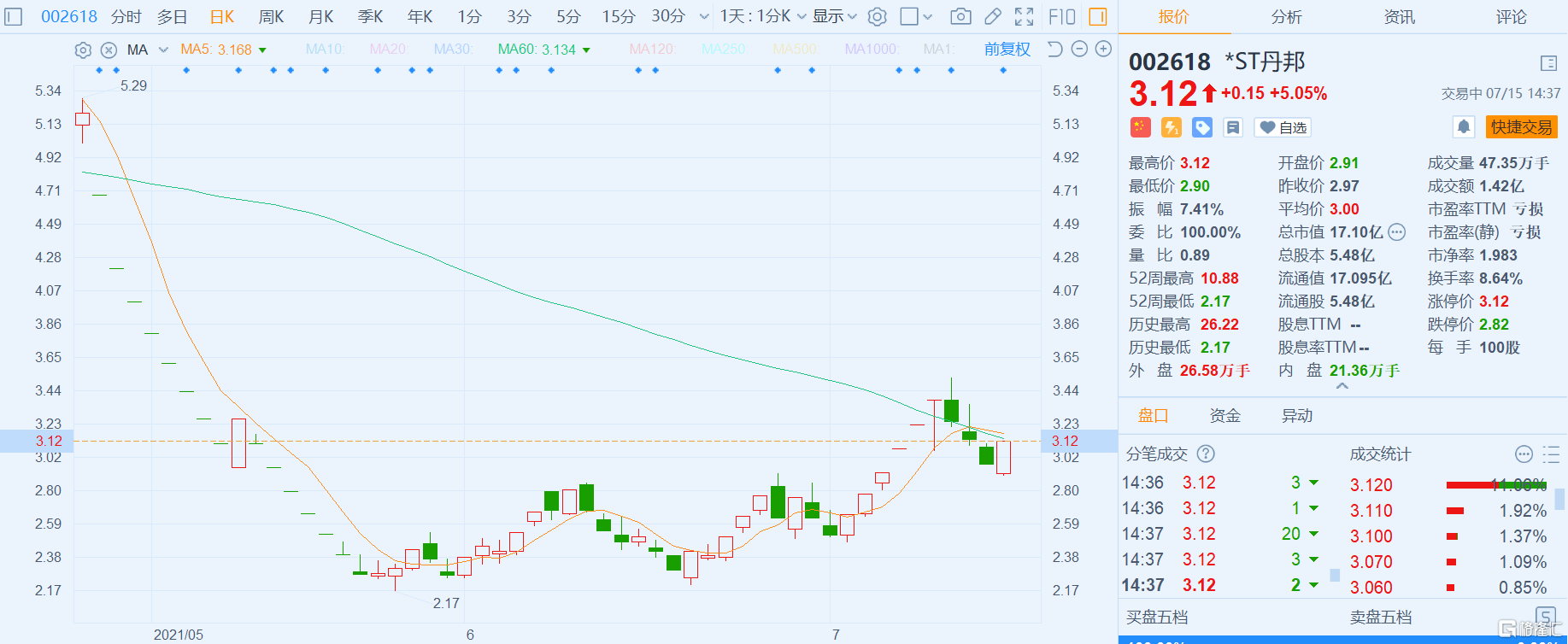The height and width of the screenshot is (644, 1568).
Task: Open the 评论 comments tab
Action: [x=1511, y=16]
